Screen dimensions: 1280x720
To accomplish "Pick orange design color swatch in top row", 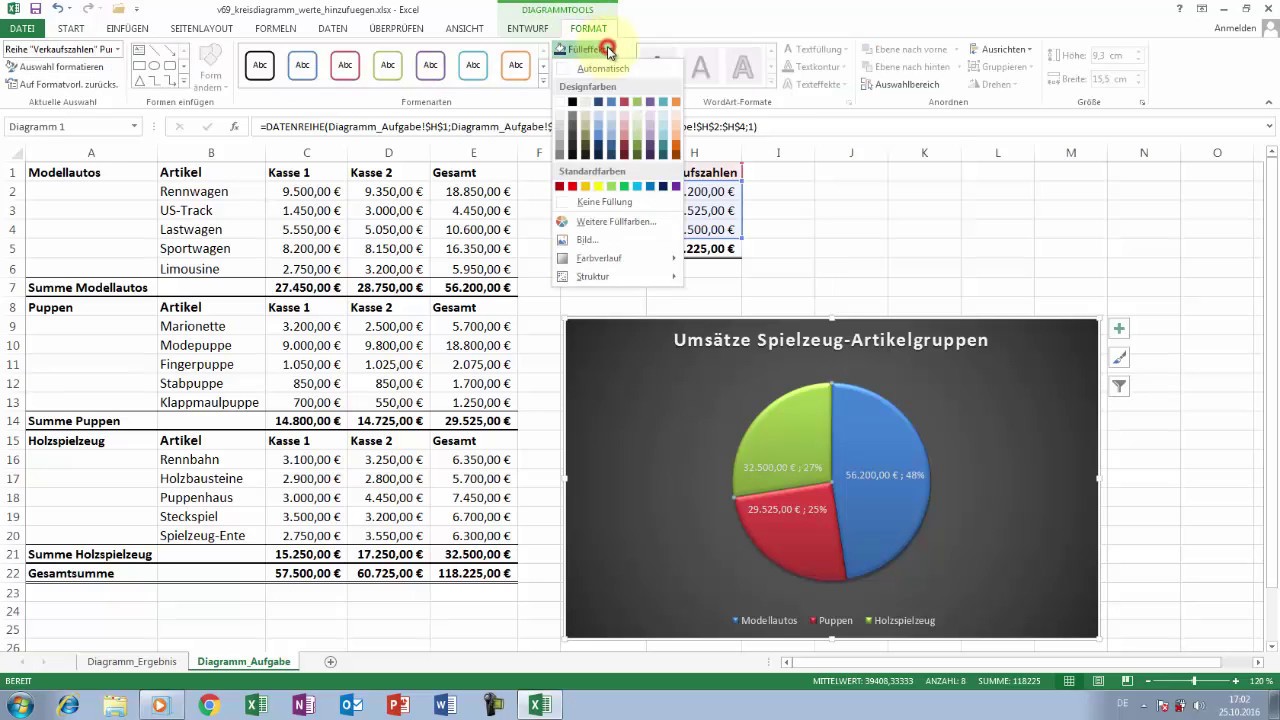I will click(x=676, y=102).
